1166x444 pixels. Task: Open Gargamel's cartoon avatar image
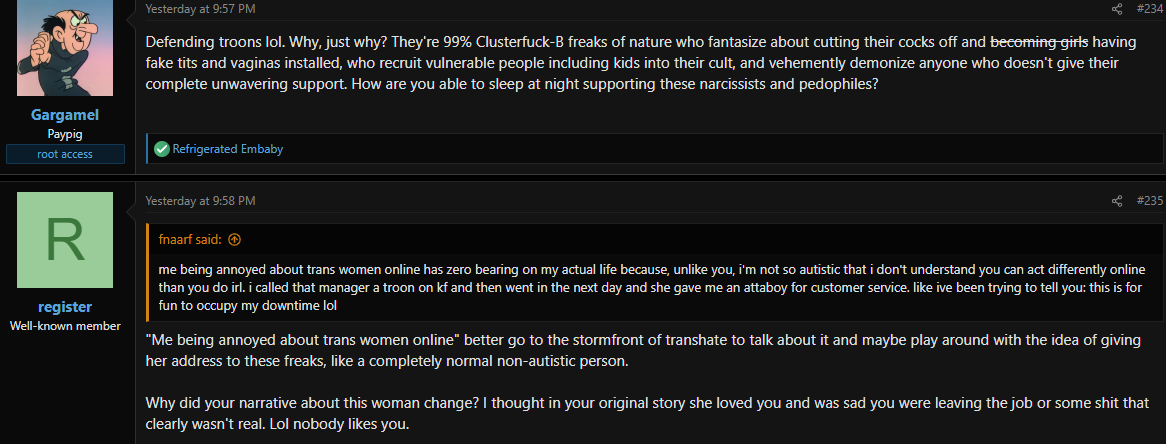coord(65,48)
